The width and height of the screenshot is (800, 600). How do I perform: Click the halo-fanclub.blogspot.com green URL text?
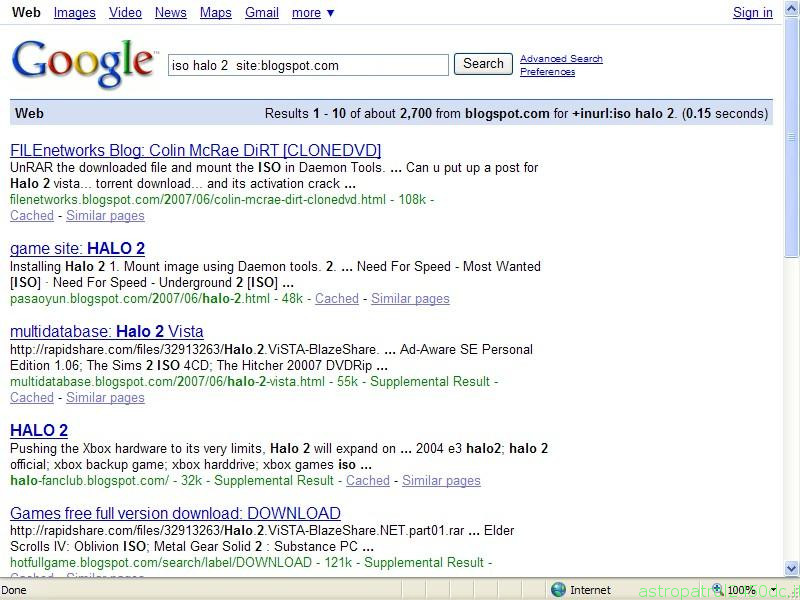[x=89, y=481]
